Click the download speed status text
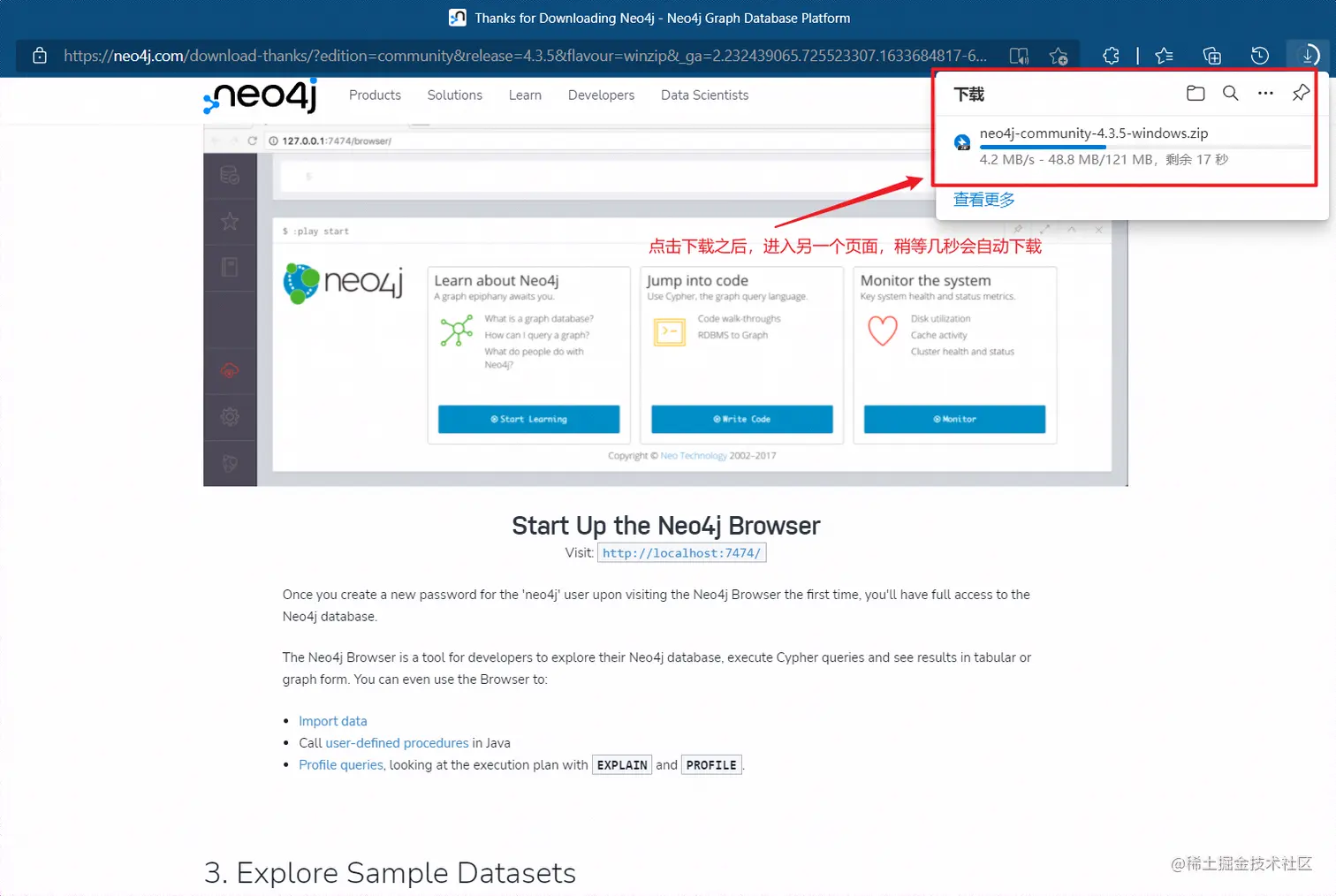Screen dimensions: 1336x896 pos(1104,160)
